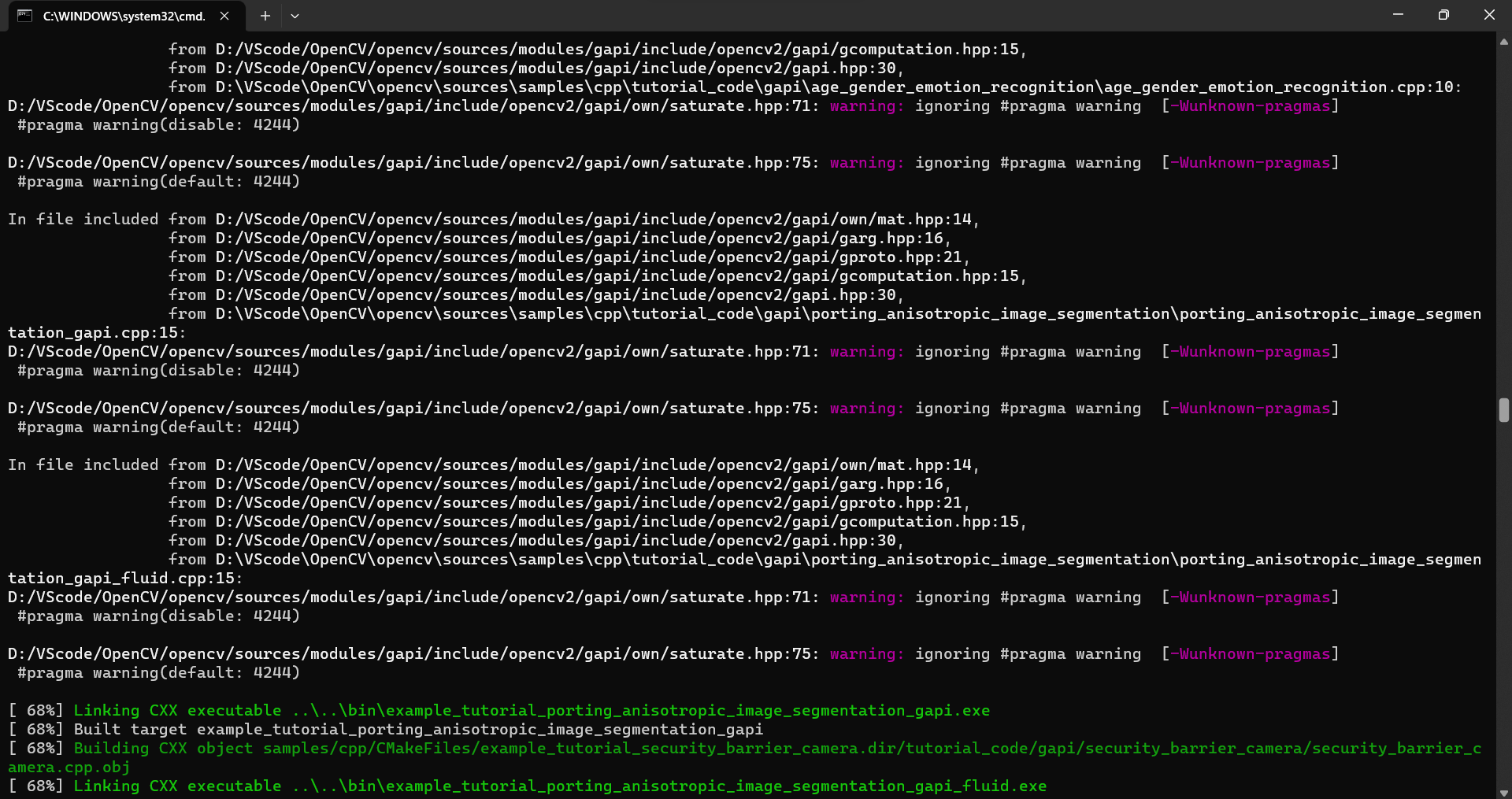
Task: Click the X icon on the cmd.exe tab
Action: 223,15
